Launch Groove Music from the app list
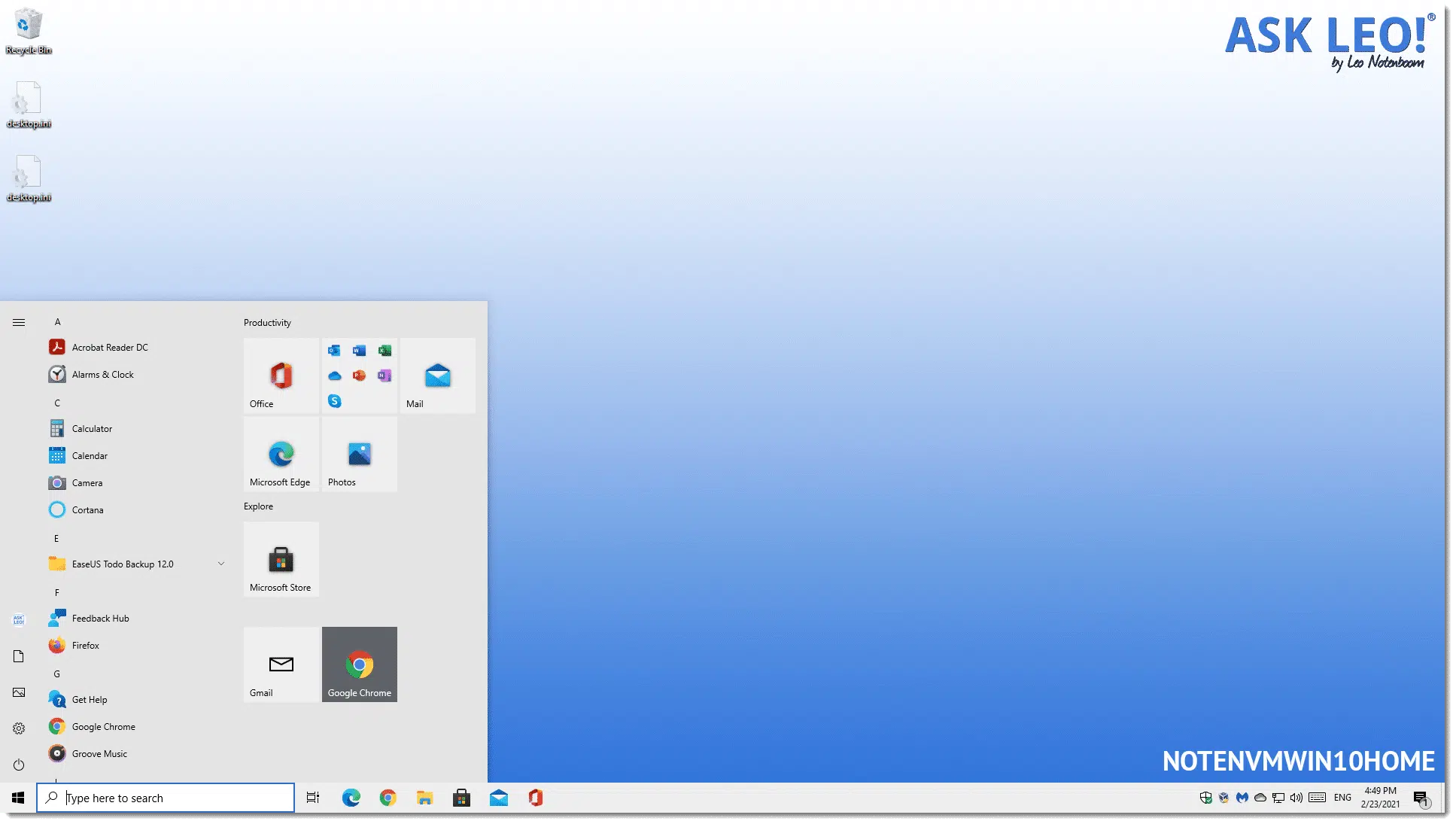This screenshot has width=1456, height=824. coord(135,753)
